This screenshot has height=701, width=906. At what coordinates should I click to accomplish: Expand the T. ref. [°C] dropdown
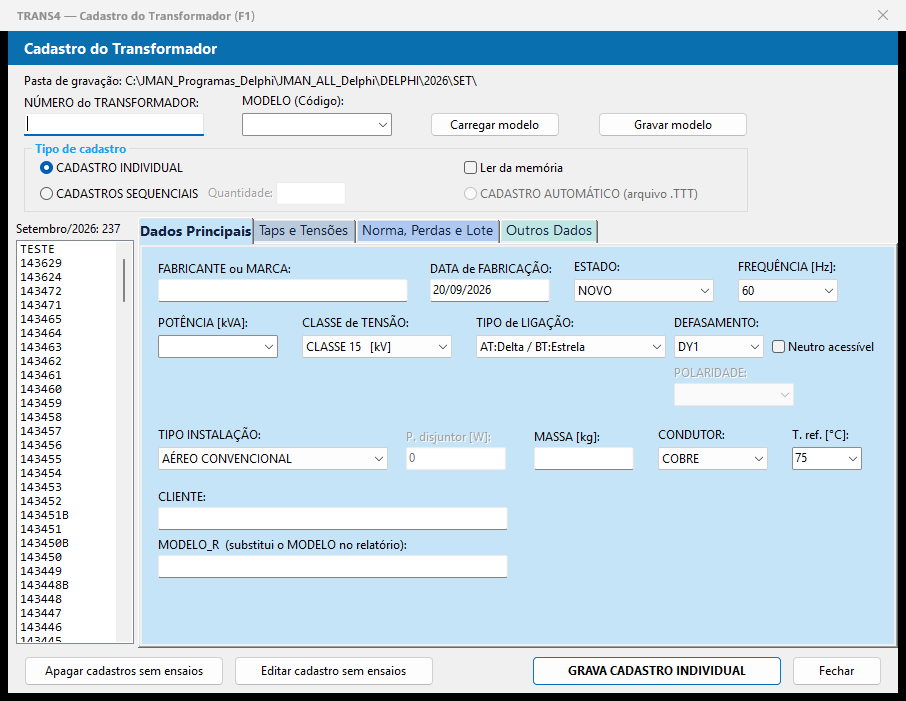(x=826, y=458)
